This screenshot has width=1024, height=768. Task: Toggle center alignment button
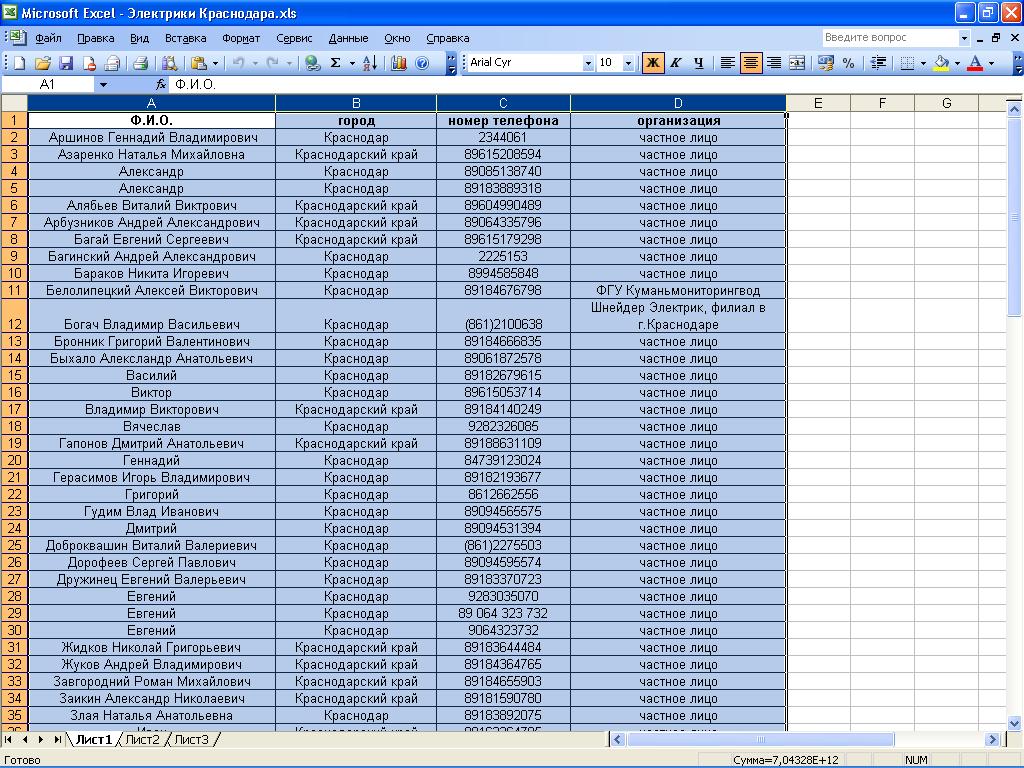(750, 63)
